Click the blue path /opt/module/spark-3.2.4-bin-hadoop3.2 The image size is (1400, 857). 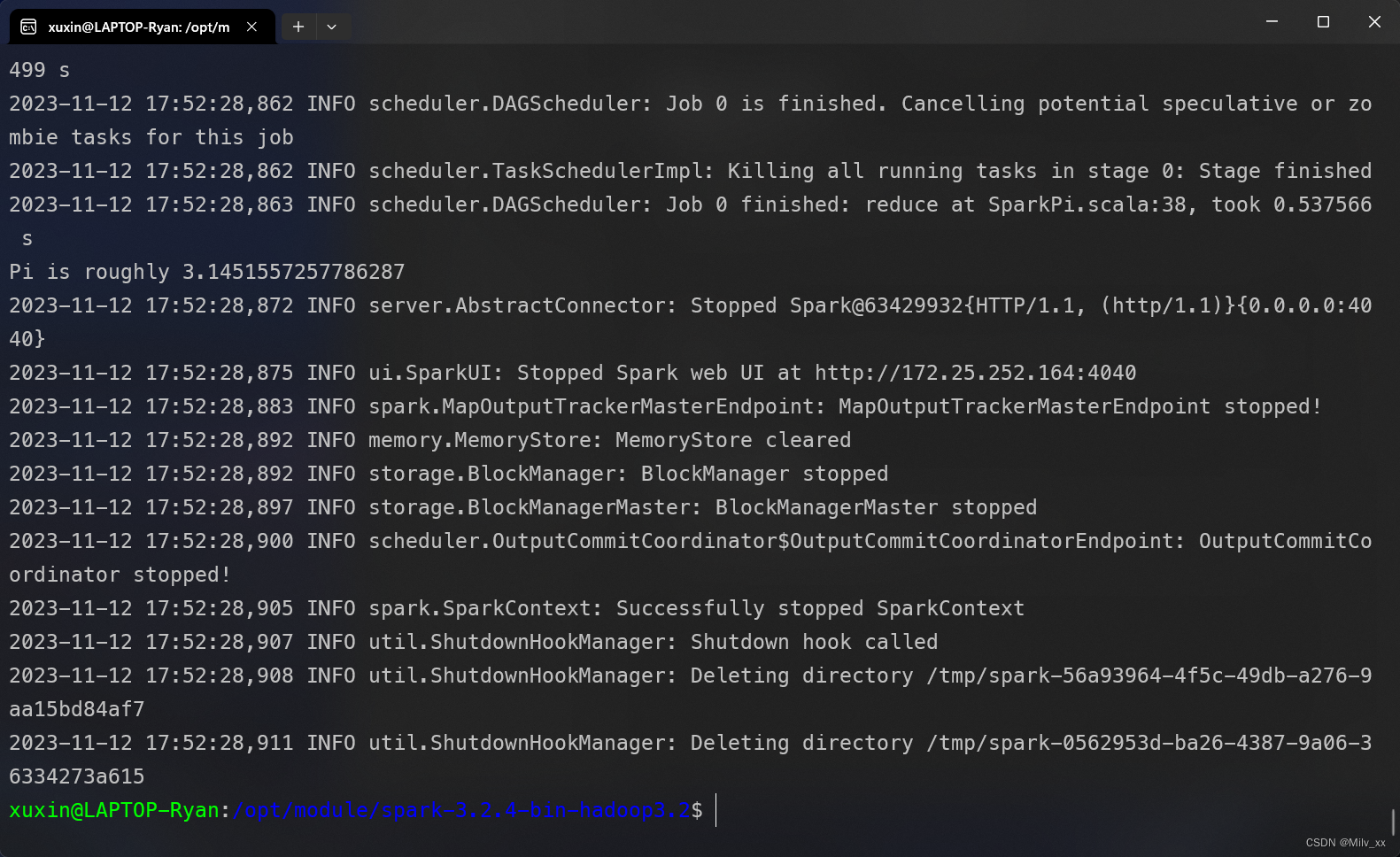click(460, 809)
